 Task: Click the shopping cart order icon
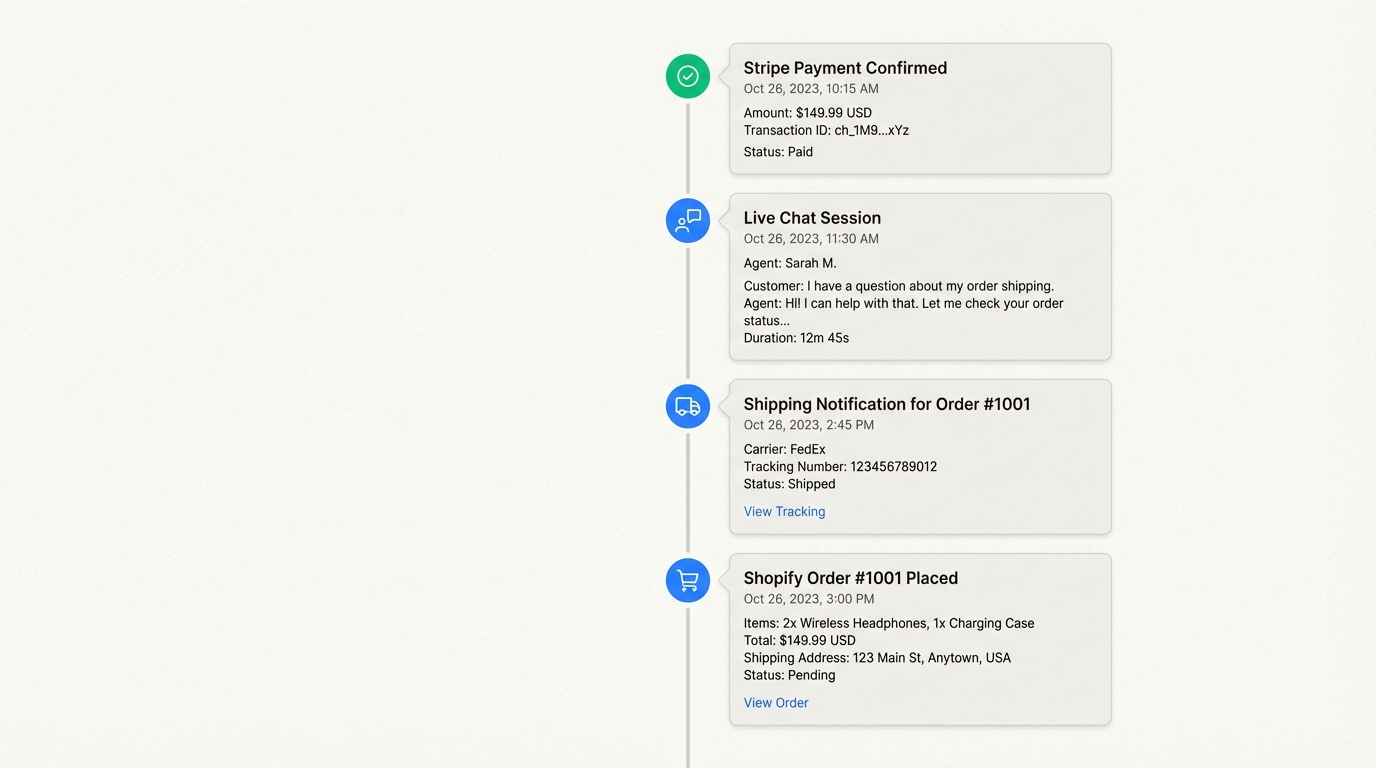pyautogui.click(x=688, y=580)
